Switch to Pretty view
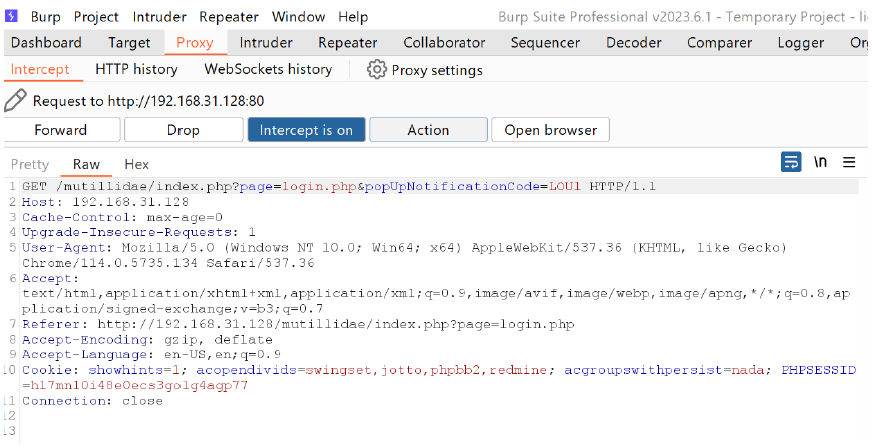Viewport: 872px width, 448px height. point(30,165)
